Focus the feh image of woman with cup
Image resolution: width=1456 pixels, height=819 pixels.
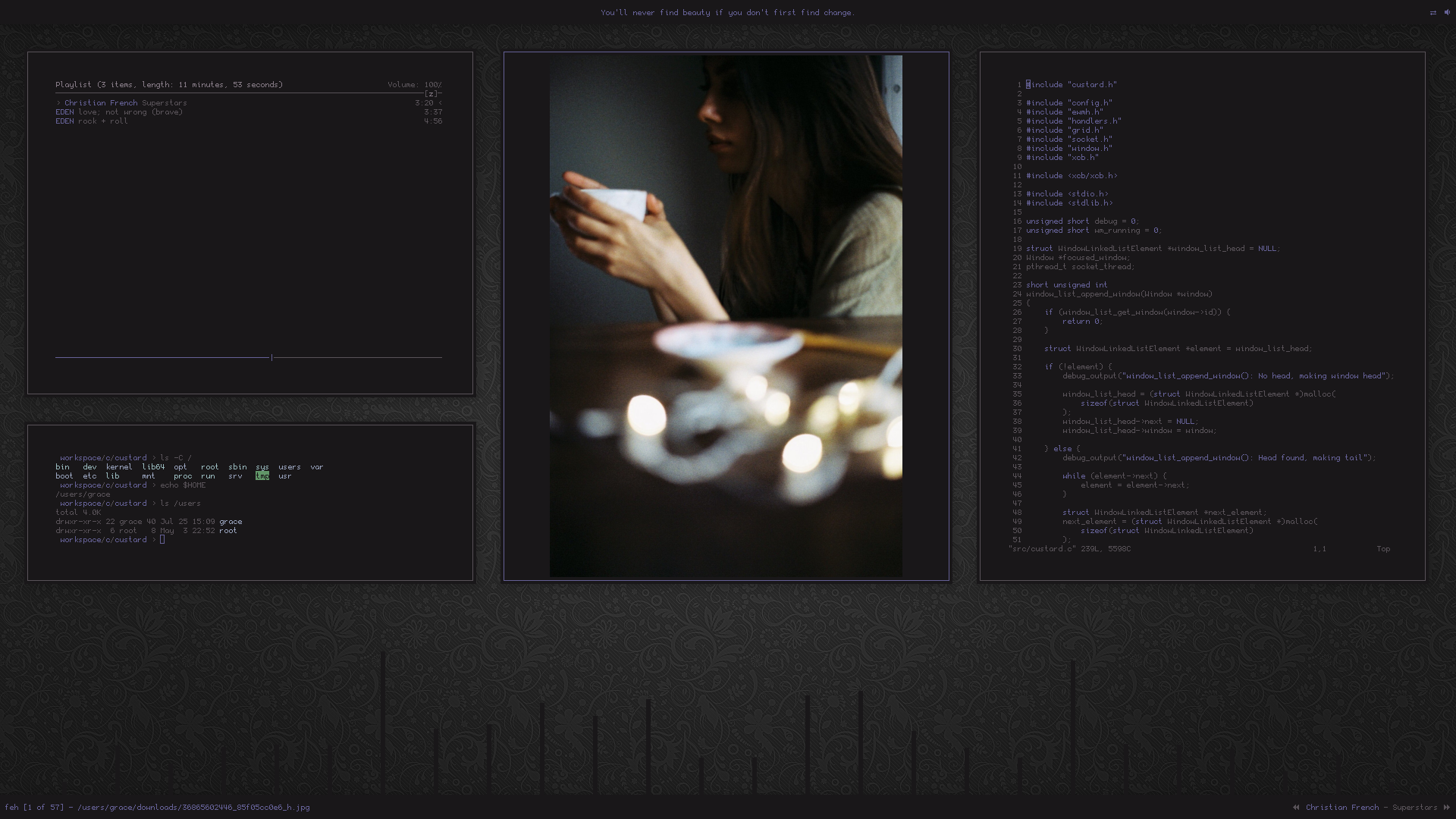pos(726,315)
